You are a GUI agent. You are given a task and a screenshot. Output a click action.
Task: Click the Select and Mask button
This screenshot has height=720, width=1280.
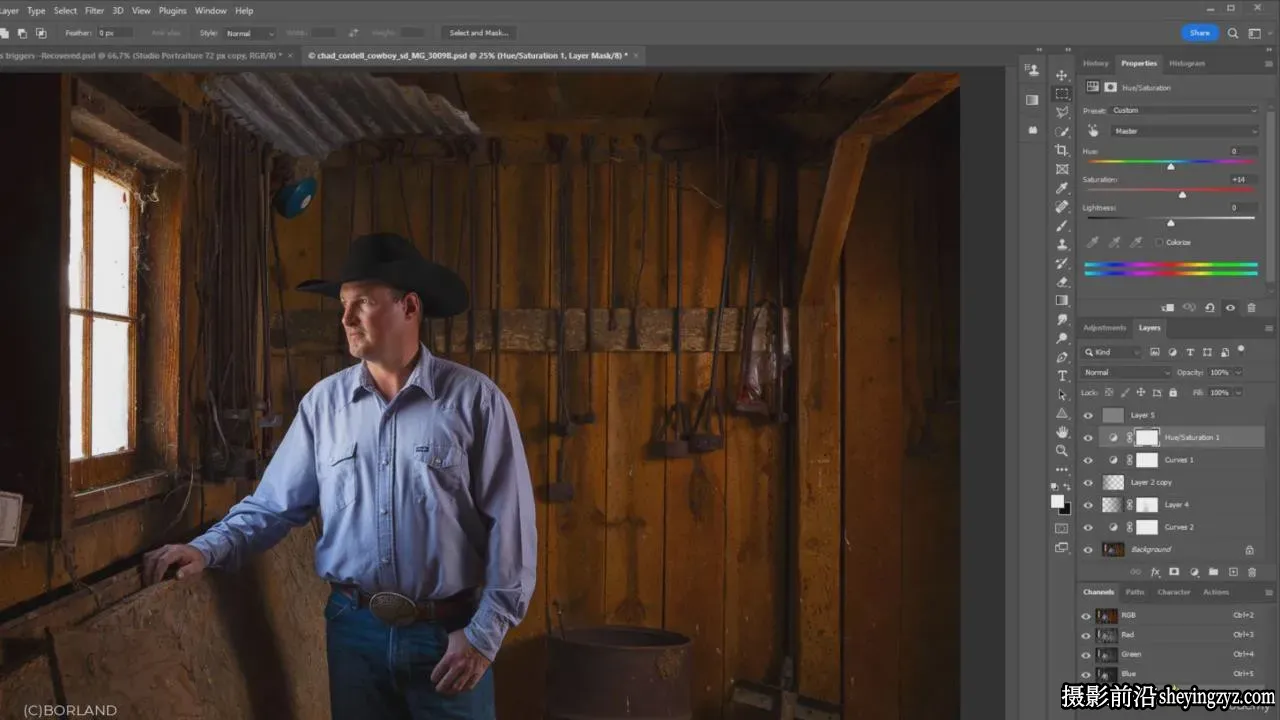tap(479, 33)
